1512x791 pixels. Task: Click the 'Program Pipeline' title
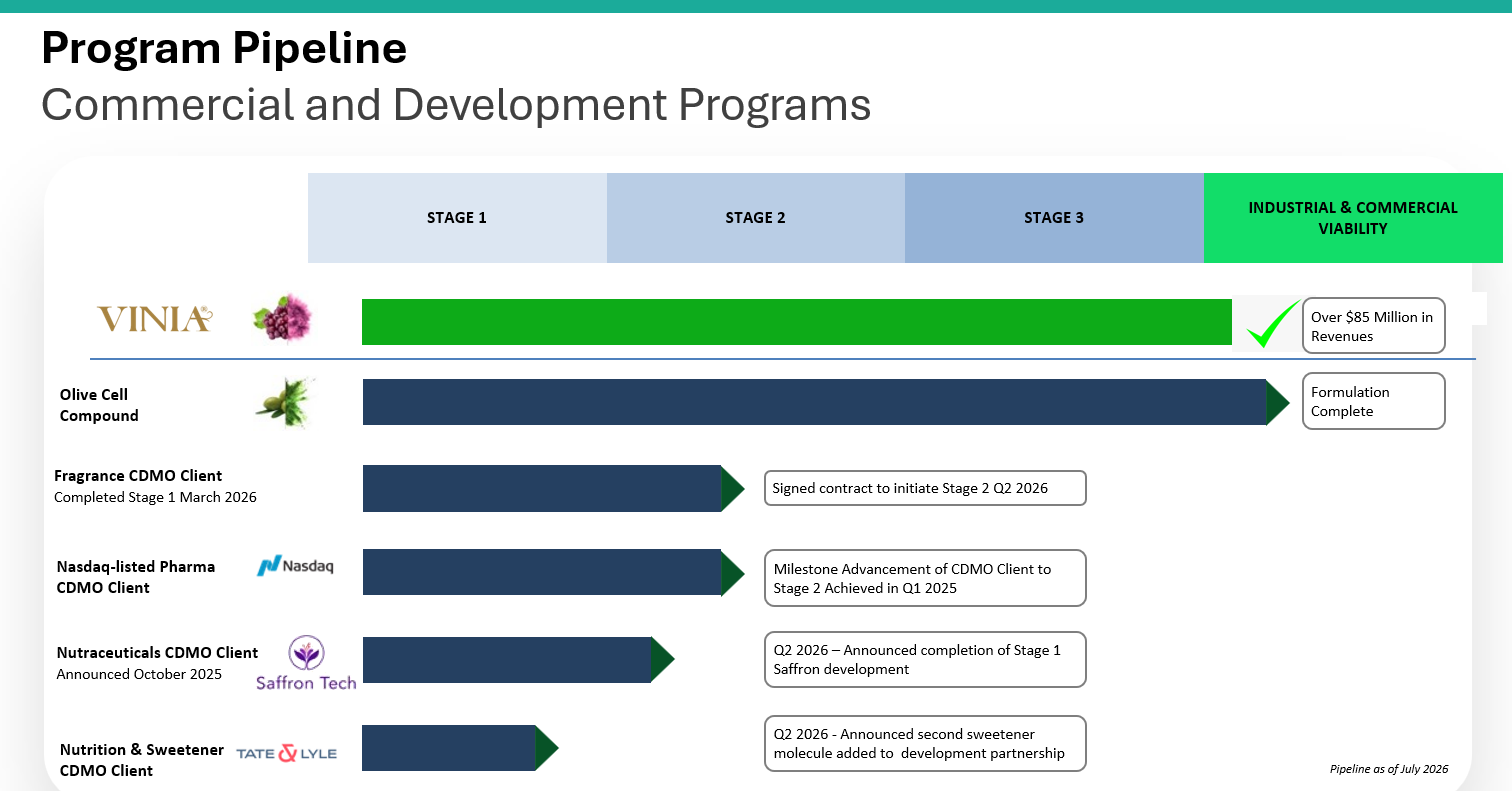click(x=224, y=48)
